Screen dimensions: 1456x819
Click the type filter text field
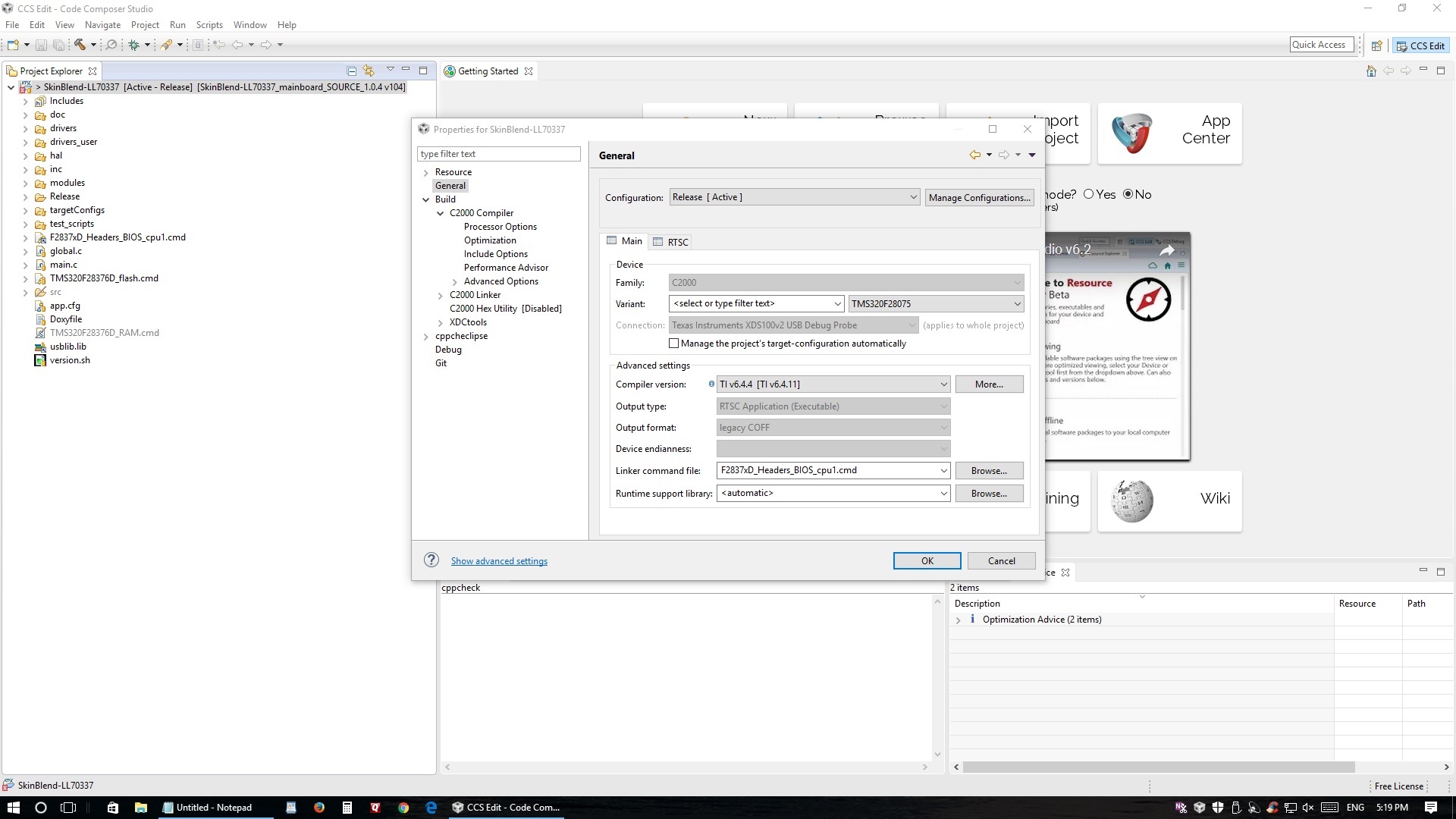point(498,154)
